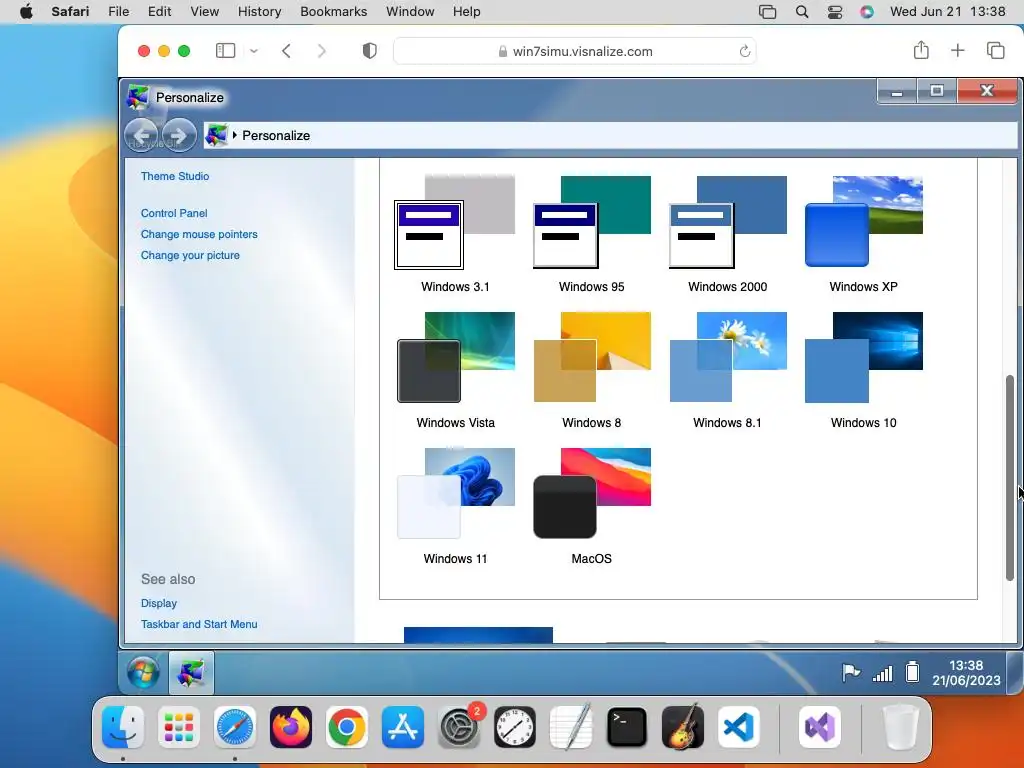The height and width of the screenshot is (768, 1024).
Task: Click the Action Center flag tray icon
Action: click(x=850, y=672)
